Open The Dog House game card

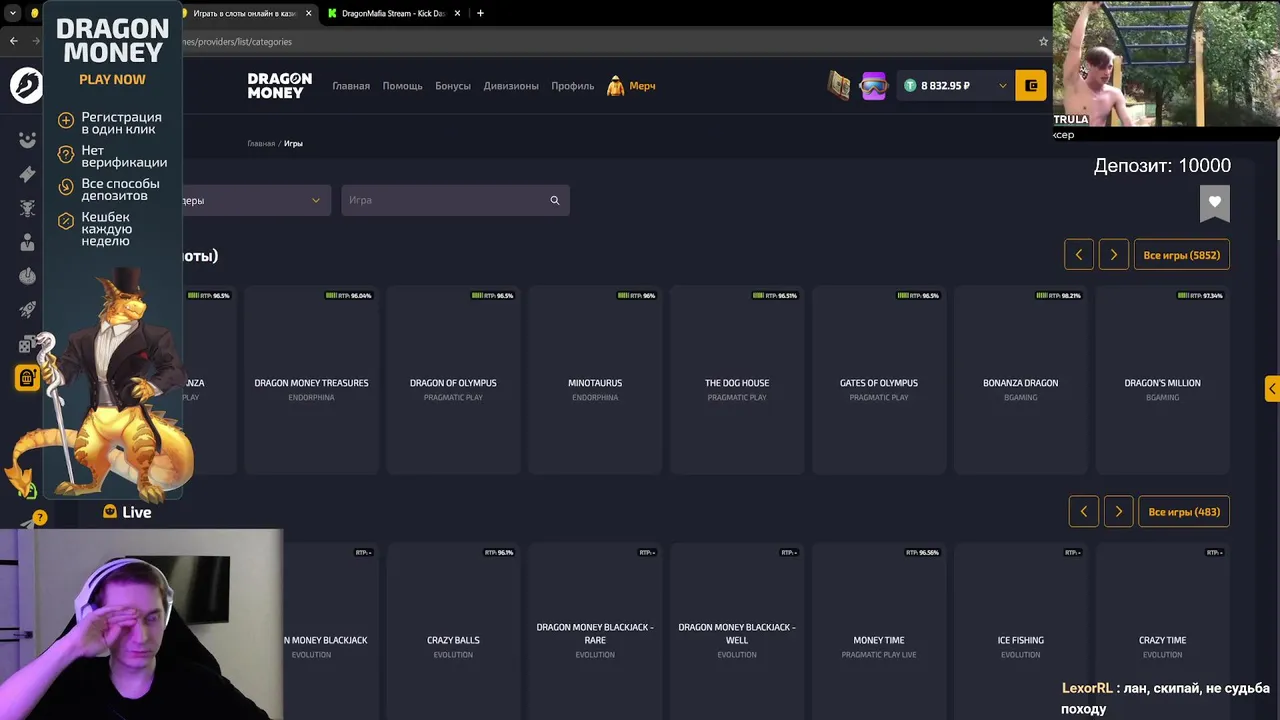point(737,380)
